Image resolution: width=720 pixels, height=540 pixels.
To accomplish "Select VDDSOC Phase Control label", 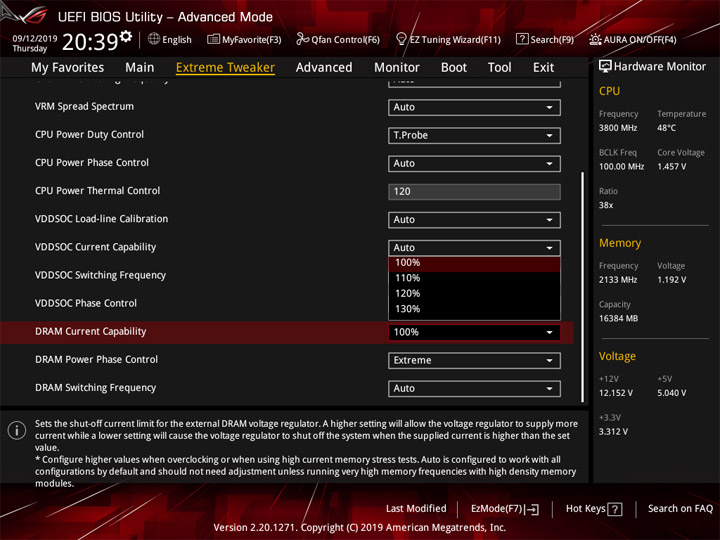I will [x=86, y=304].
